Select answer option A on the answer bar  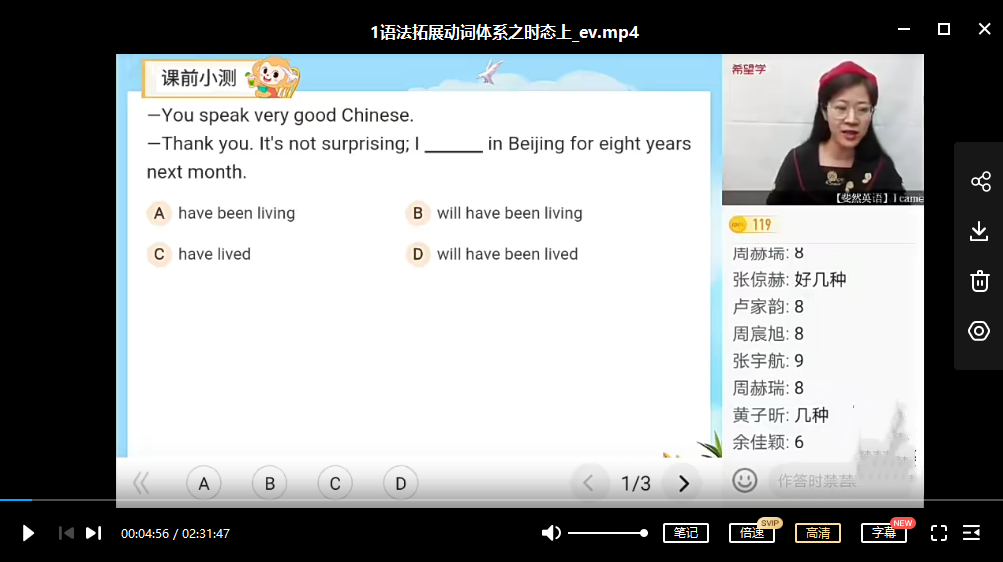[x=204, y=484]
